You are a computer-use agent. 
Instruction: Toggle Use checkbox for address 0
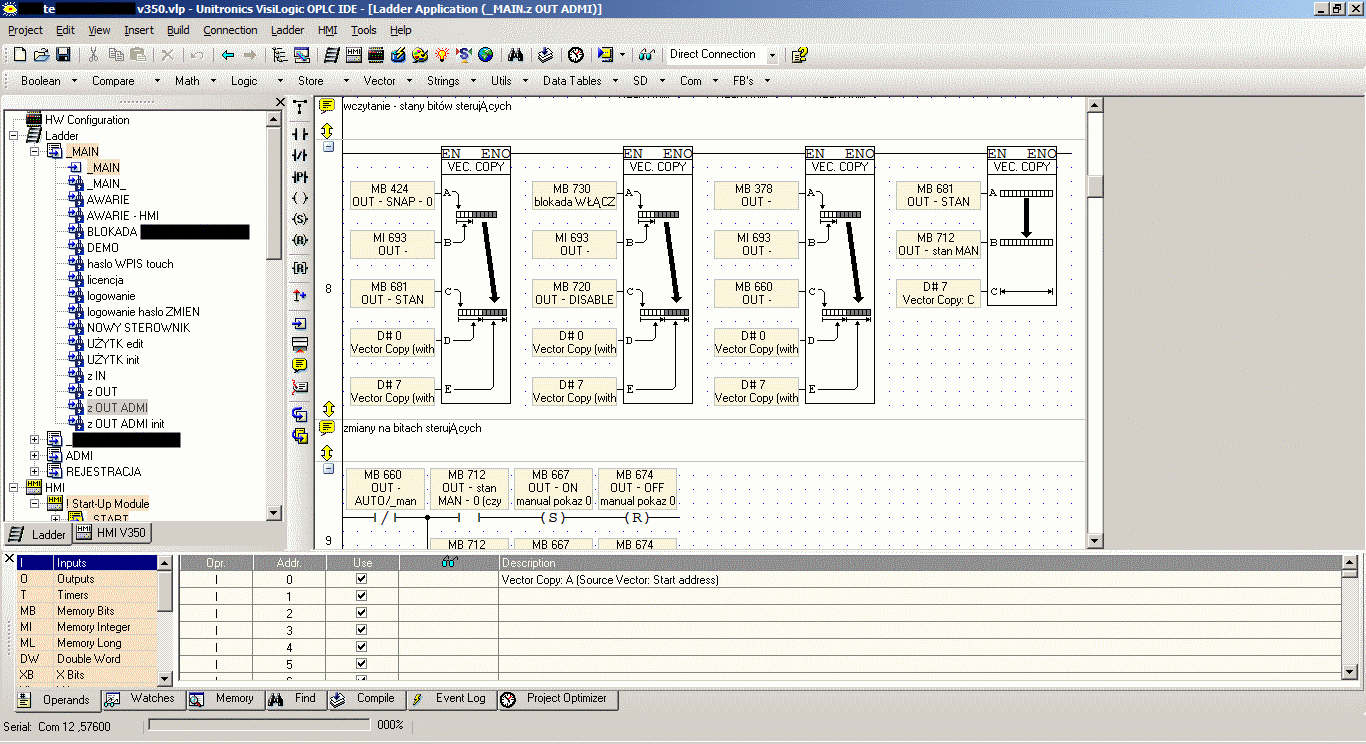point(362,579)
